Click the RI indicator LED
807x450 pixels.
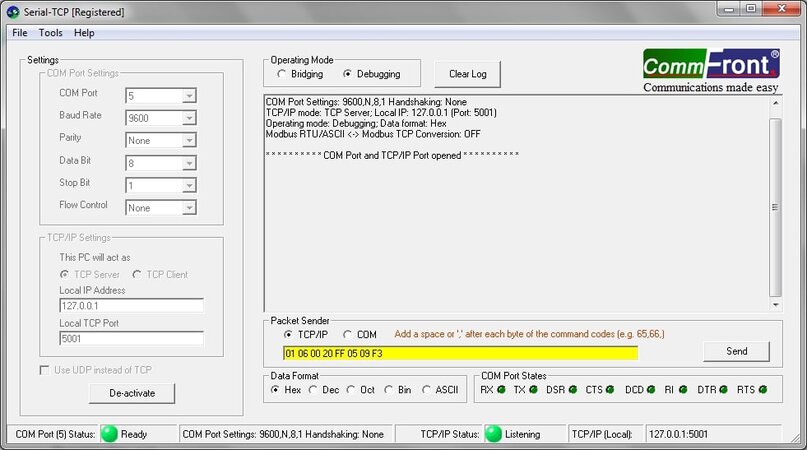(x=683, y=390)
